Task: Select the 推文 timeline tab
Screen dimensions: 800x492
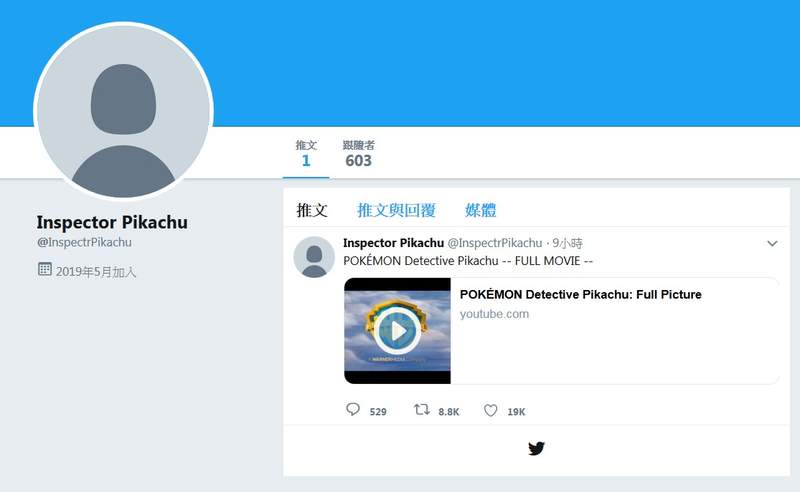Action: pos(312,210)
